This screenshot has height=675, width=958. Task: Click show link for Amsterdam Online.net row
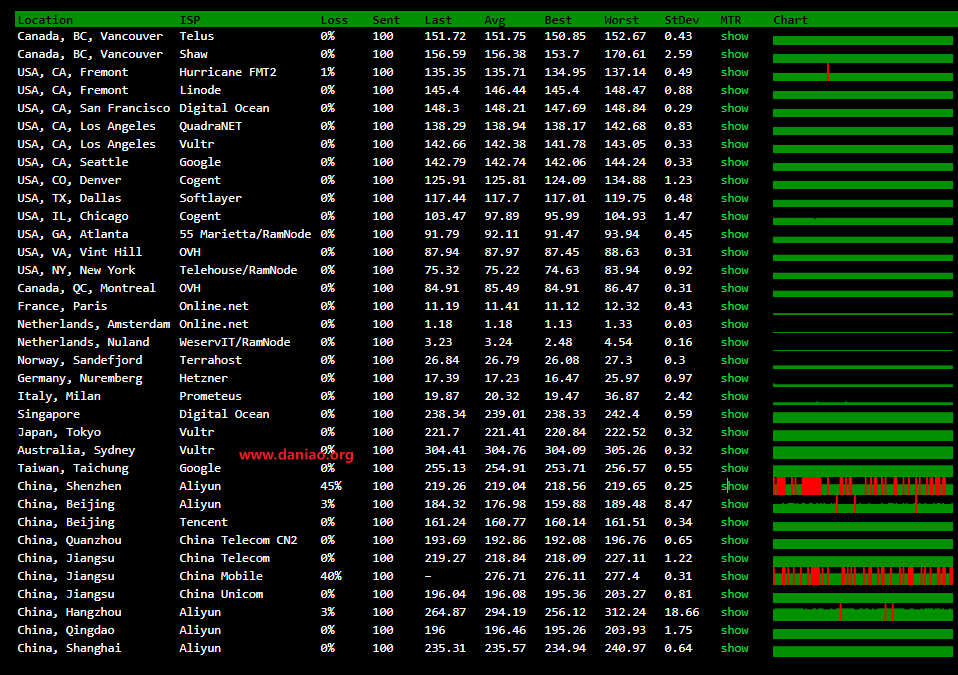[734, 324]
